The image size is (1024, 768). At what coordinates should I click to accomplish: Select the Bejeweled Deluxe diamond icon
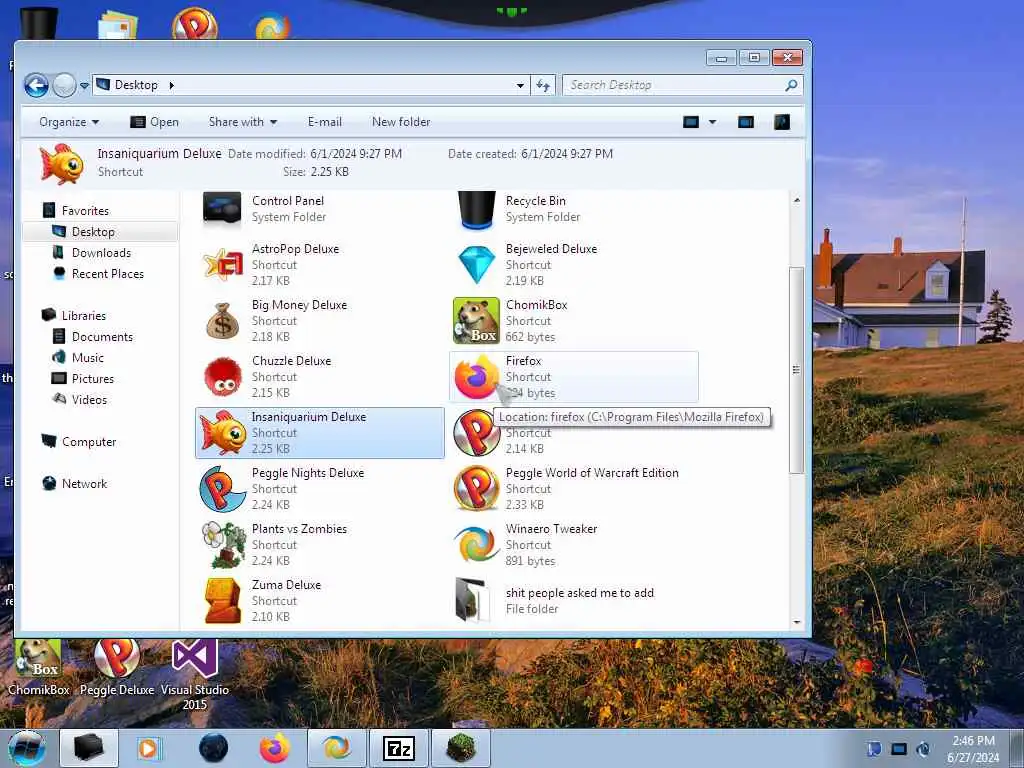476,264
